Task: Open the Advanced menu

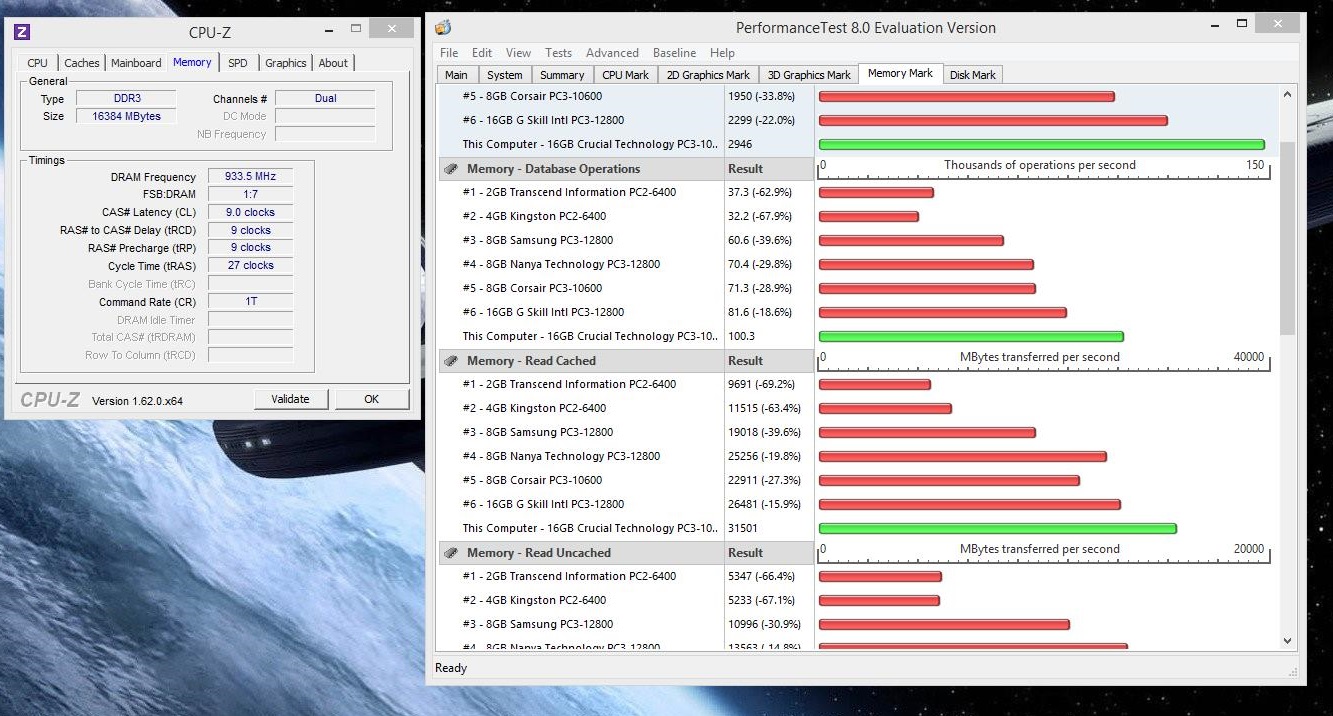Action: click(612, 53)
